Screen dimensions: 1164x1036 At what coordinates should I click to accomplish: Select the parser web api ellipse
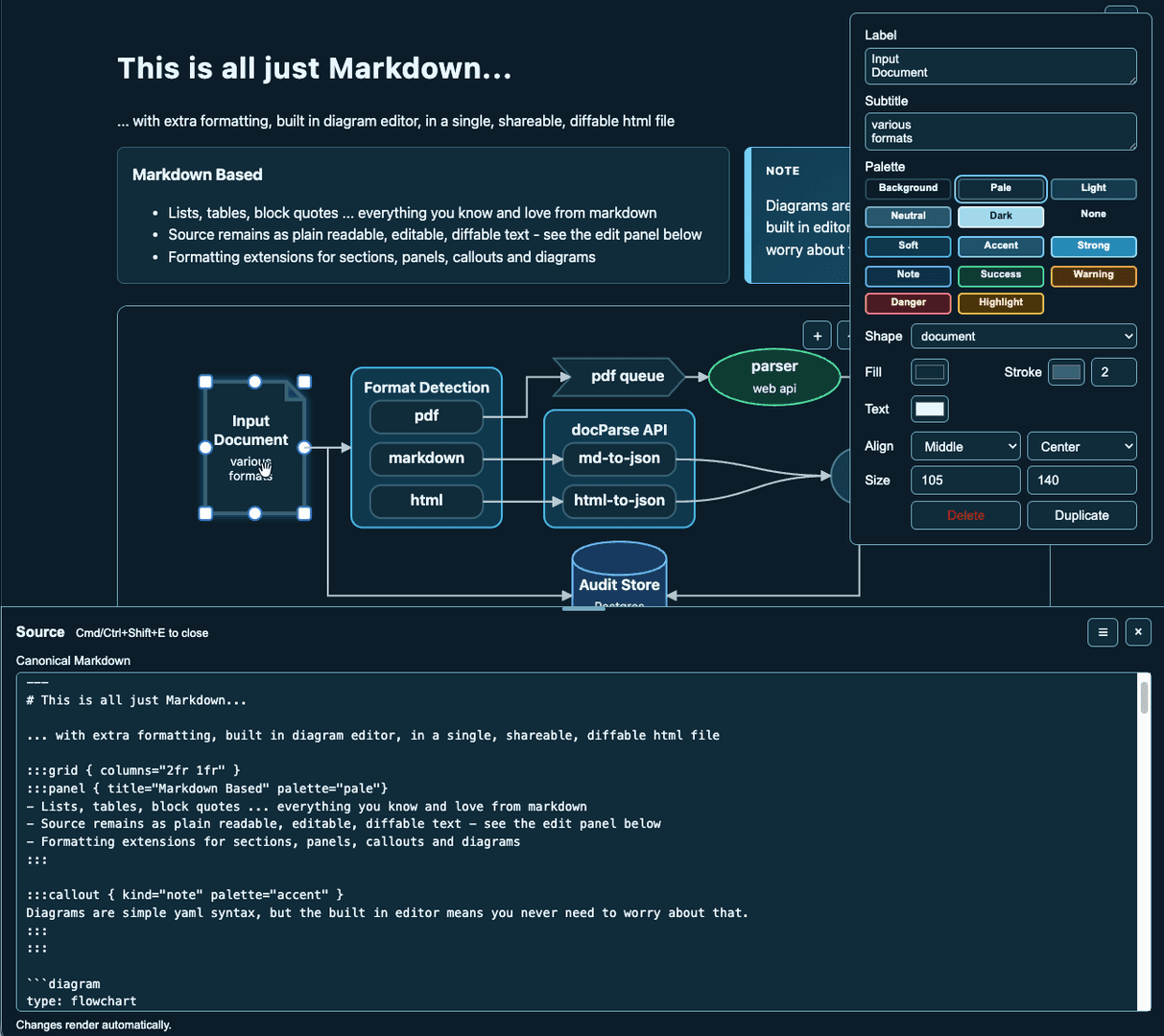[774, 376]
